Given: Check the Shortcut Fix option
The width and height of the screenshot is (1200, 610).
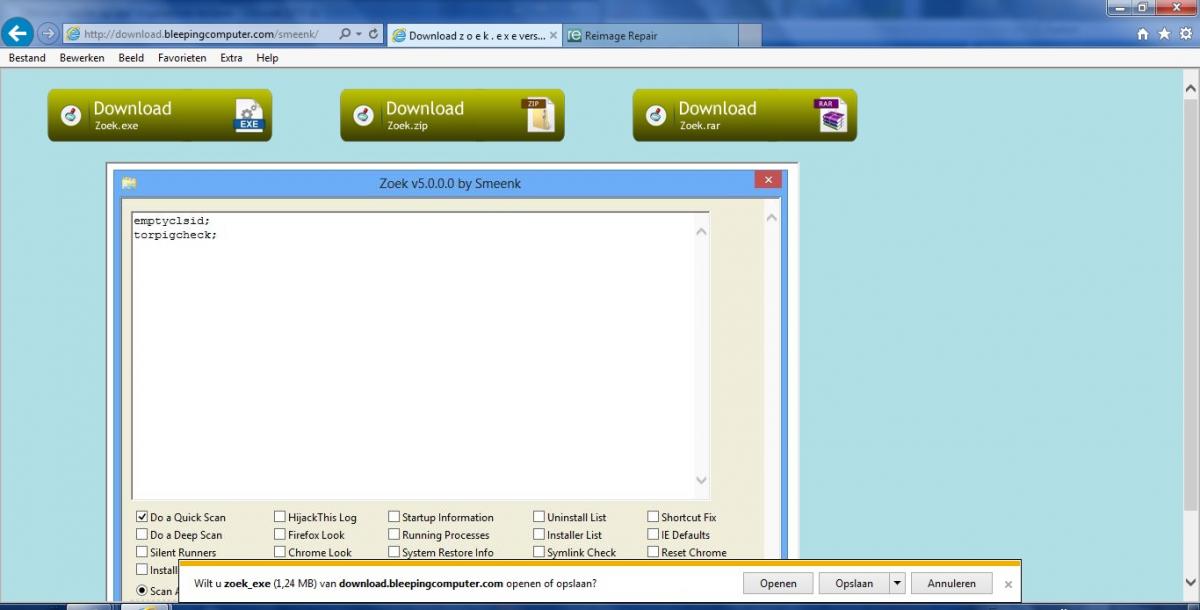Looking at the screenshot, I should pos(653,517).
